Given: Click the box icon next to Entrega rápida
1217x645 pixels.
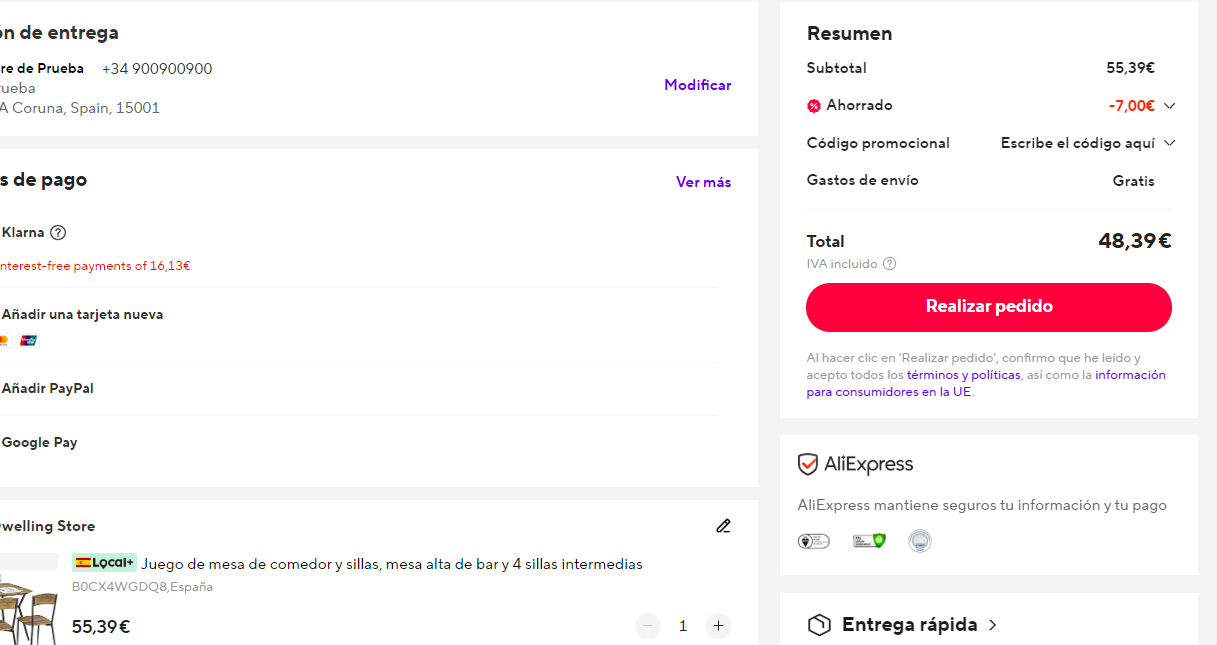Looking at the screenshot, I should click(x=819, y=625).
